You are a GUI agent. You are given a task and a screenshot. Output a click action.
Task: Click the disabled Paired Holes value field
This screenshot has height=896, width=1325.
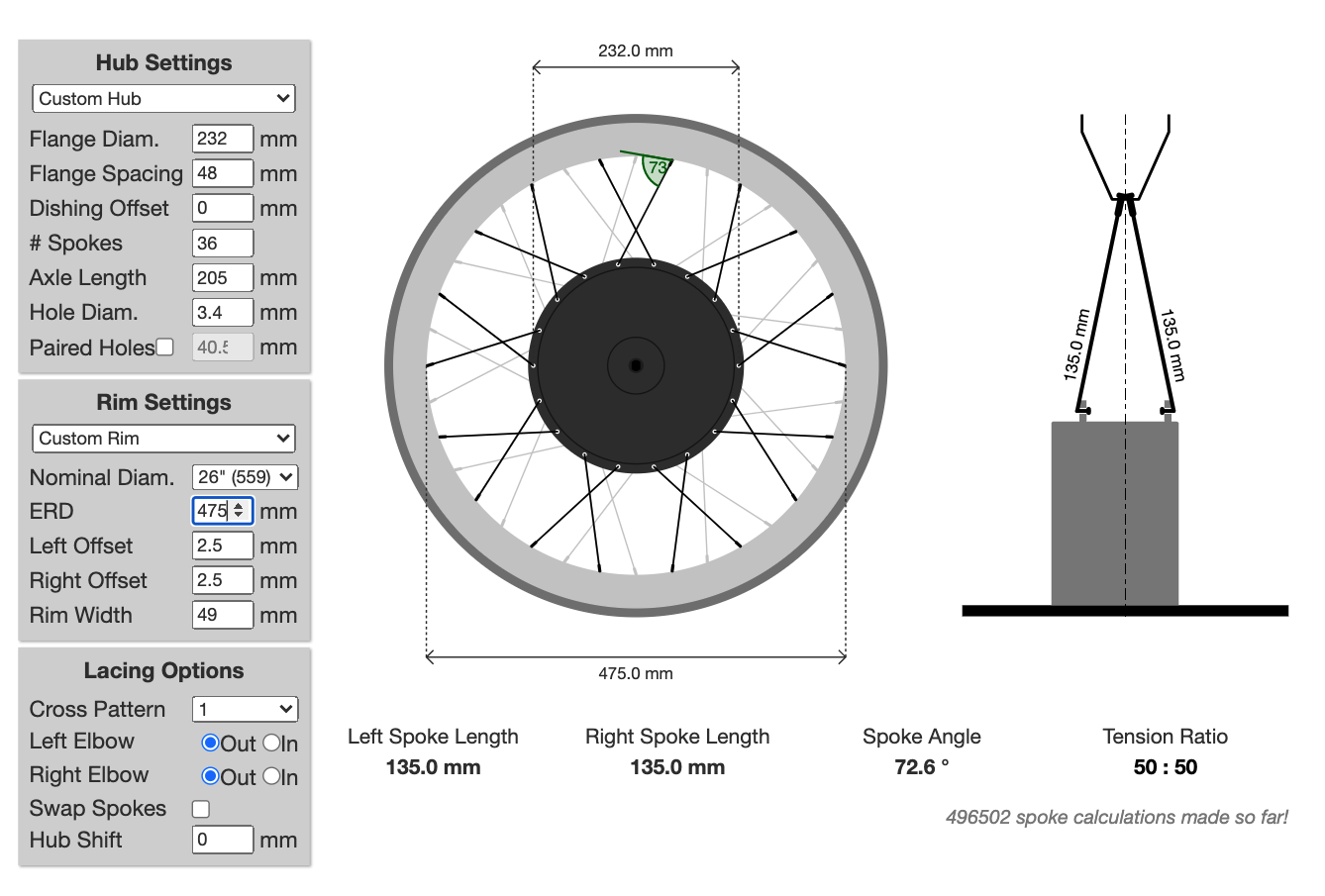(x=223, y=347)
